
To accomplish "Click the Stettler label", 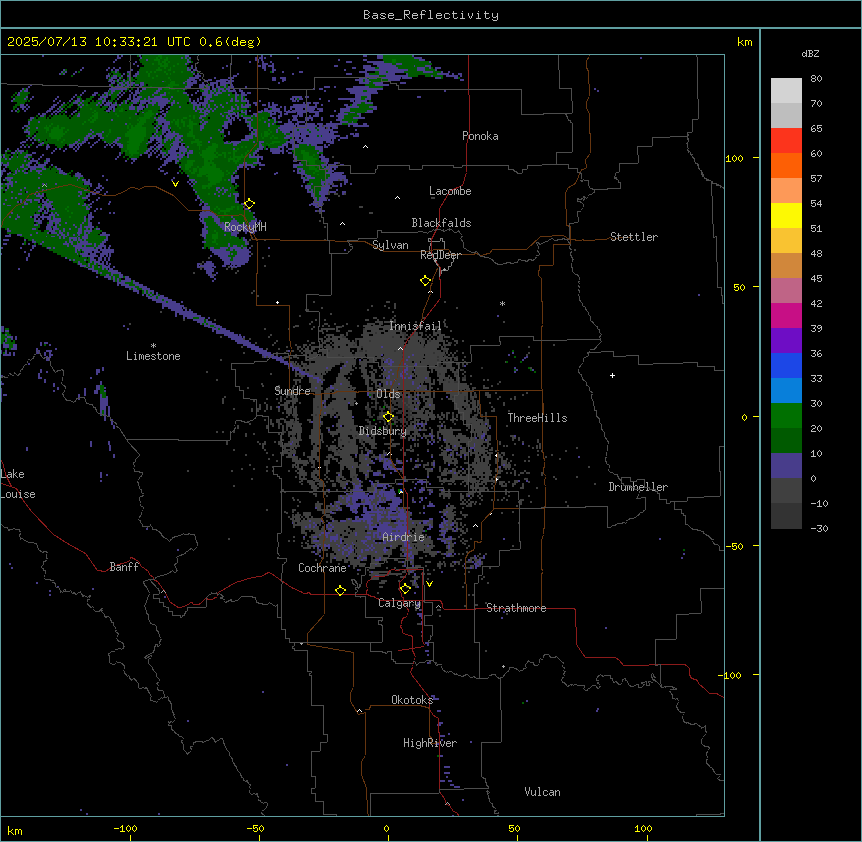I will tap(634, 237).
